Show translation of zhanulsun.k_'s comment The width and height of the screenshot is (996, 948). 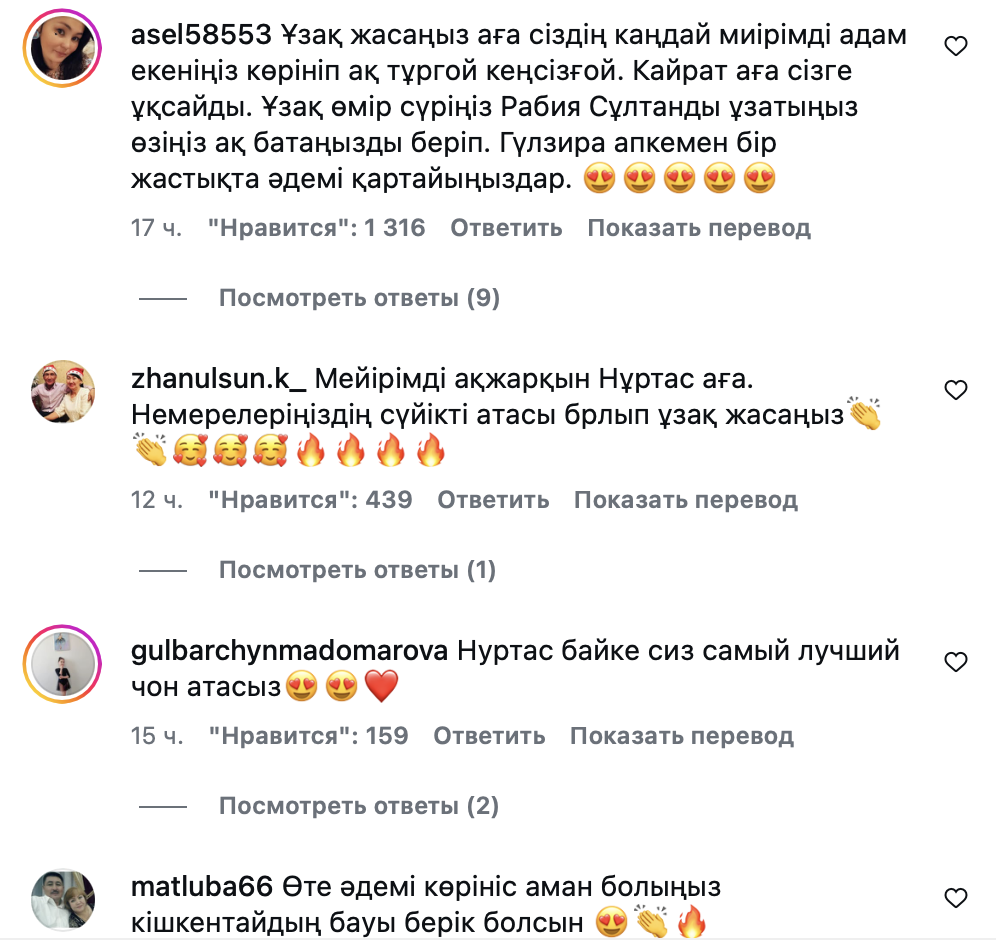pos(686,499)
